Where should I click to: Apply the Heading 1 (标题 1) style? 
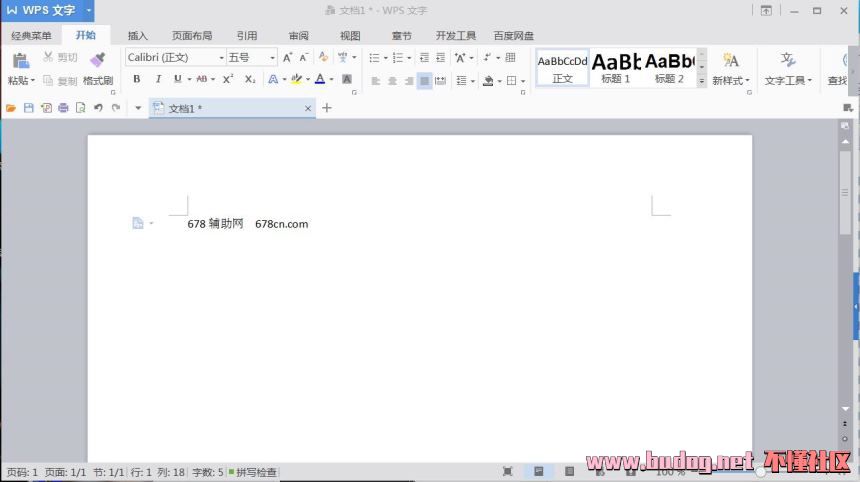616,67
